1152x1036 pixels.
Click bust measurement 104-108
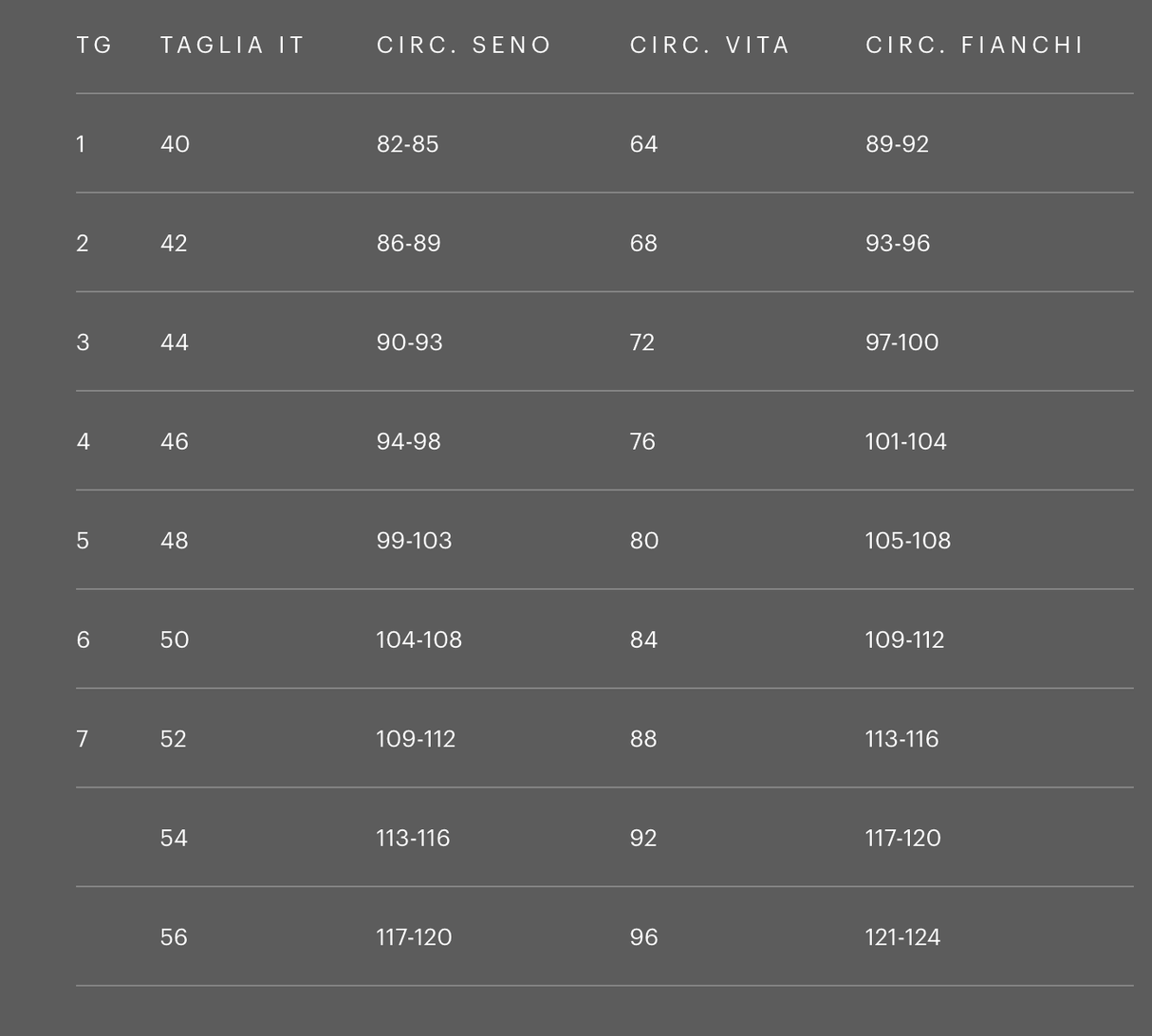pyautogui.click(x=419, y=640)
